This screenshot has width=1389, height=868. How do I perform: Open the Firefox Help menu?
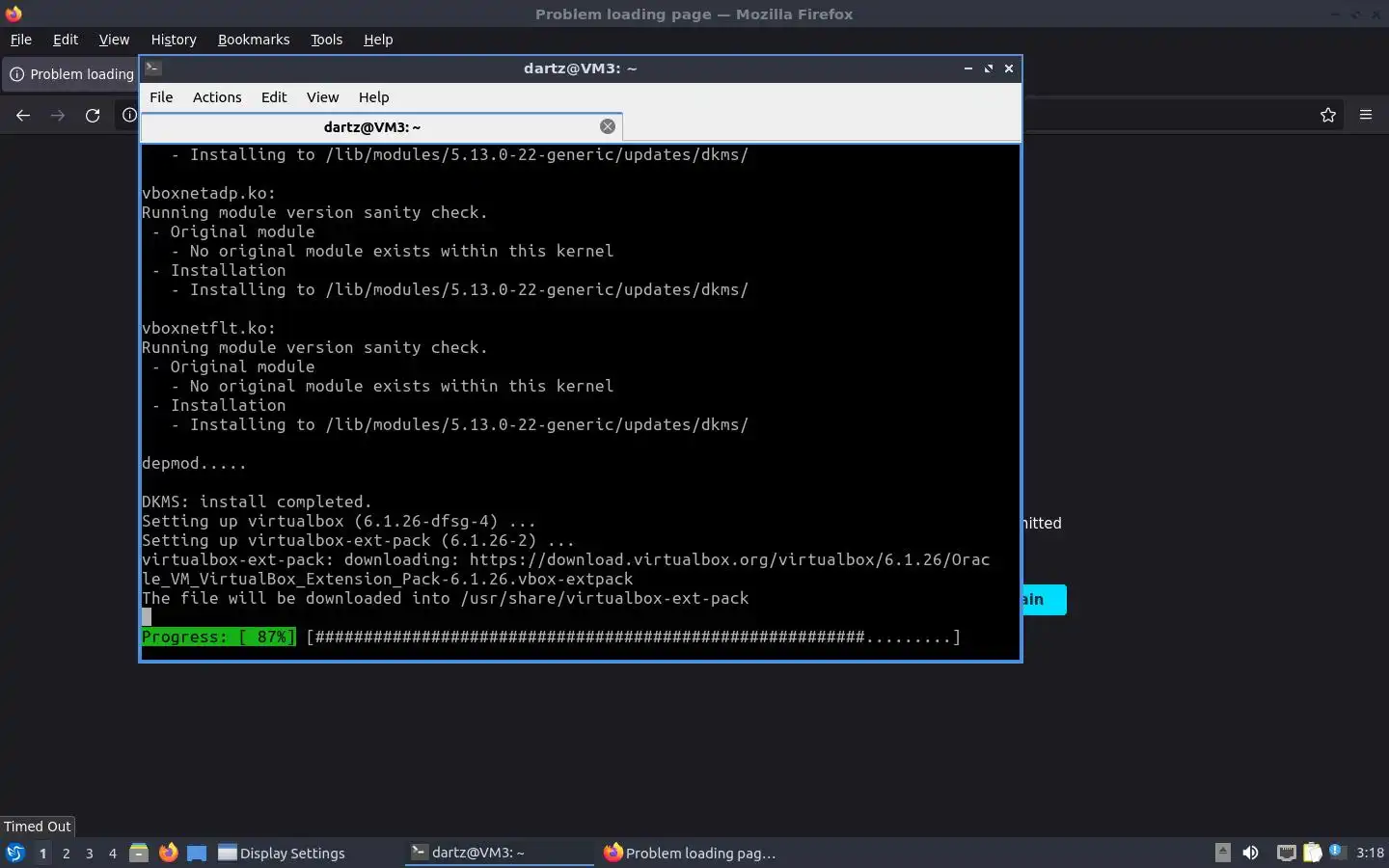coord(378,40)
